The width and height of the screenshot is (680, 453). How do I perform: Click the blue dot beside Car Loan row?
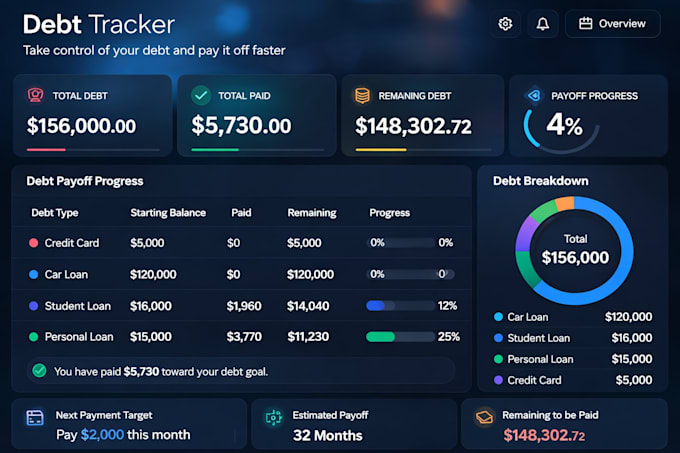point(33,274)
